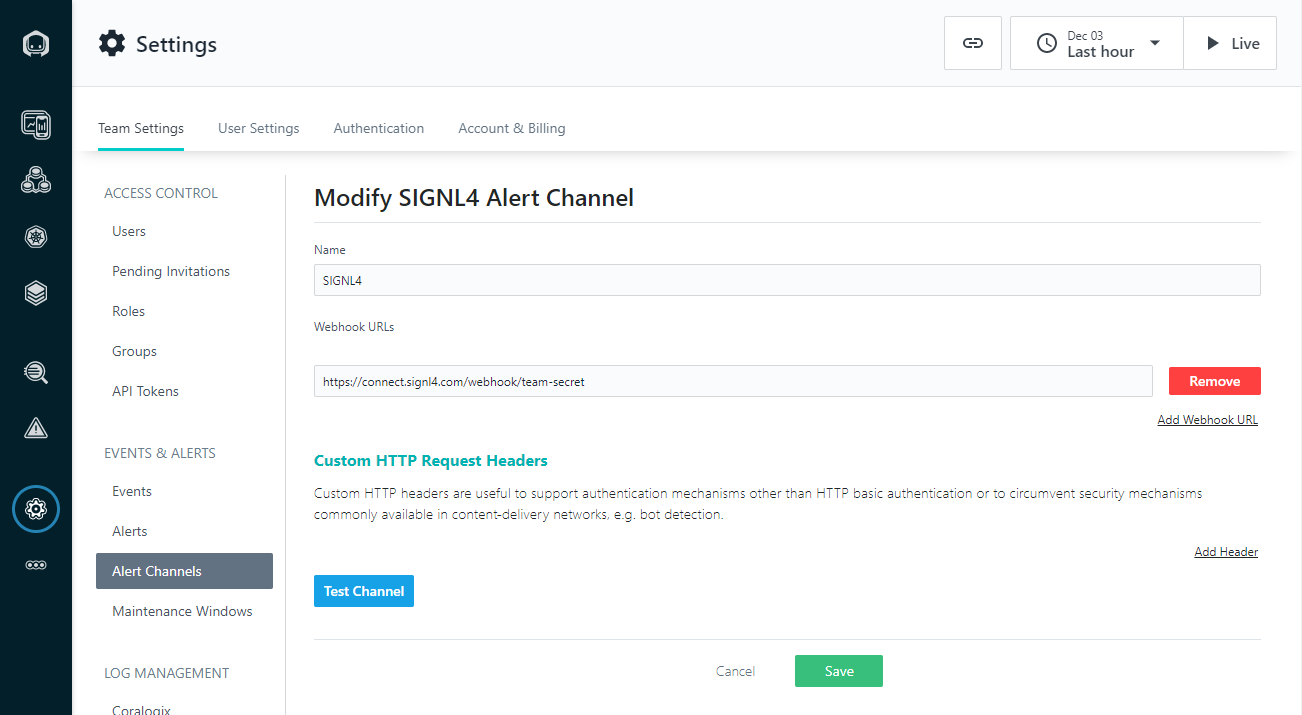Select the settings gear icon in sidebar
Image resolution: width=1302 pixels, height=715 pixels.
tap(36, 509)
